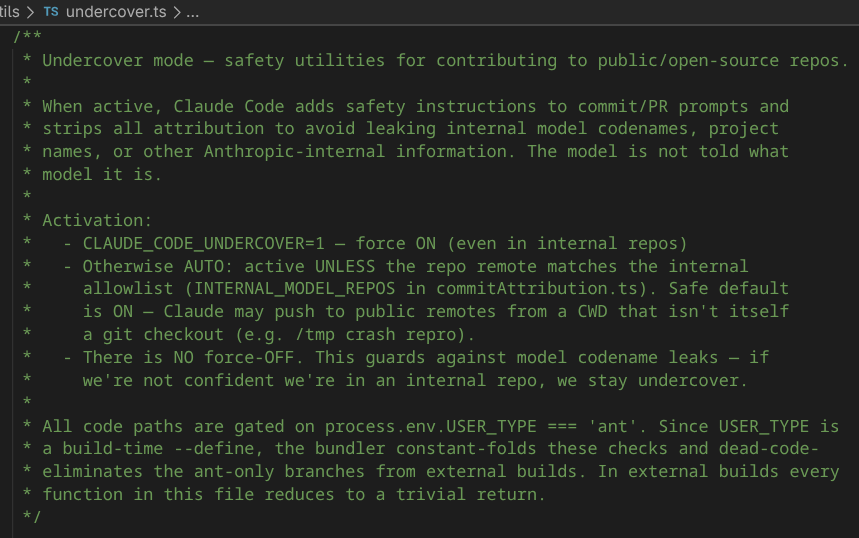The width and height of the screenshot is (859, 538).
Task: Click the word 'Activation:' in the comment
Action: click(x=97, y=220)
